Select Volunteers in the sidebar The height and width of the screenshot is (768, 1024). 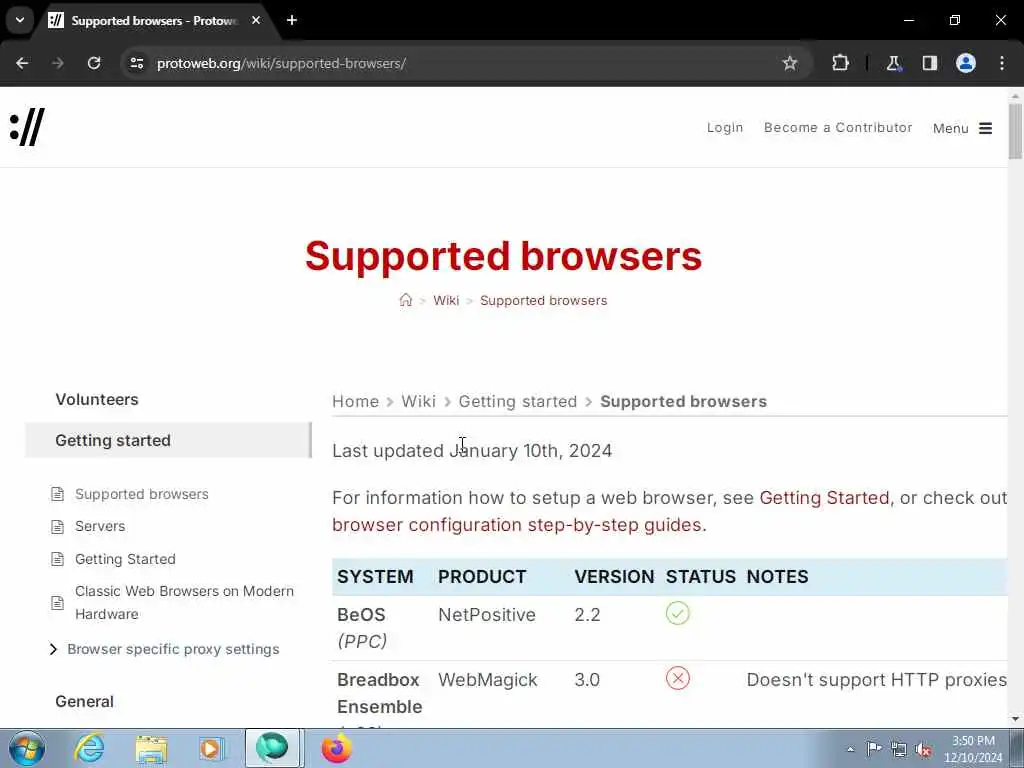[x=97, y=400]
